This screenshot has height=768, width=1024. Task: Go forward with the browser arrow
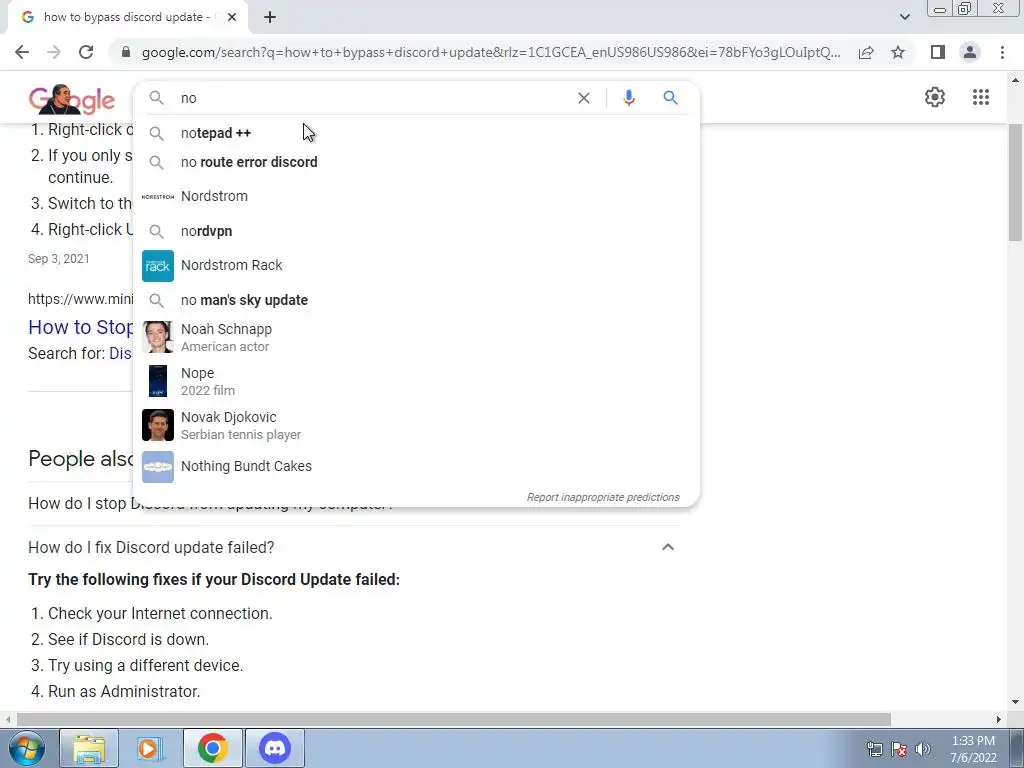[54, 52]
